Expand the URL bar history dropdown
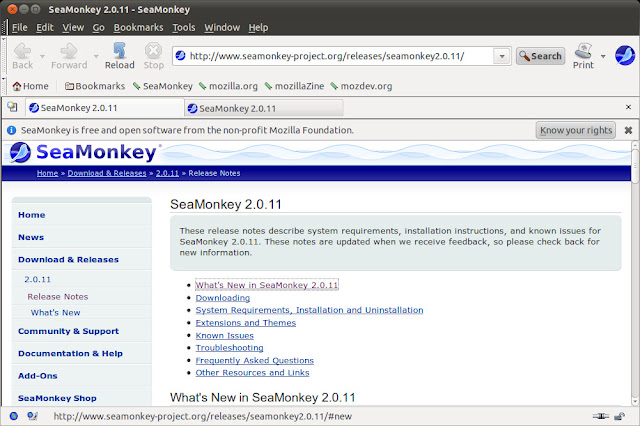The width and height of the screenshot is (640, 426). [502, 56]
